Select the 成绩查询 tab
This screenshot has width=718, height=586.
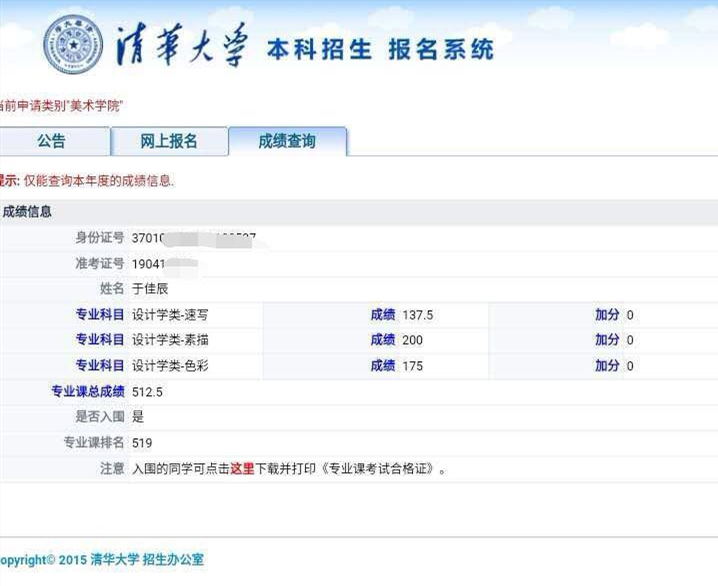click(287, 141)
